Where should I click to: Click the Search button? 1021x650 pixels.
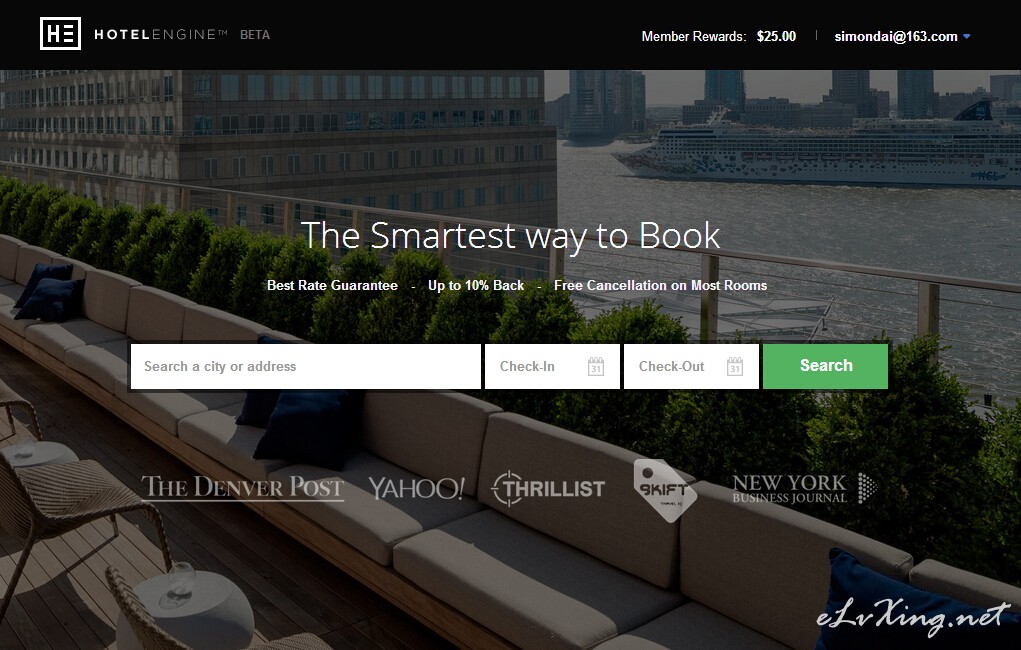[x=825, y=366]
